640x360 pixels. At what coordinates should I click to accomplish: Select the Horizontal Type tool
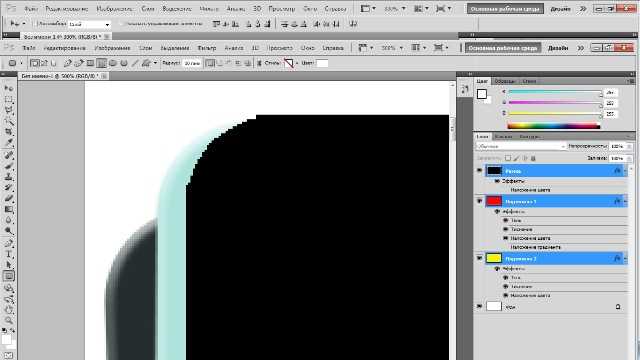tap(9, 254)
